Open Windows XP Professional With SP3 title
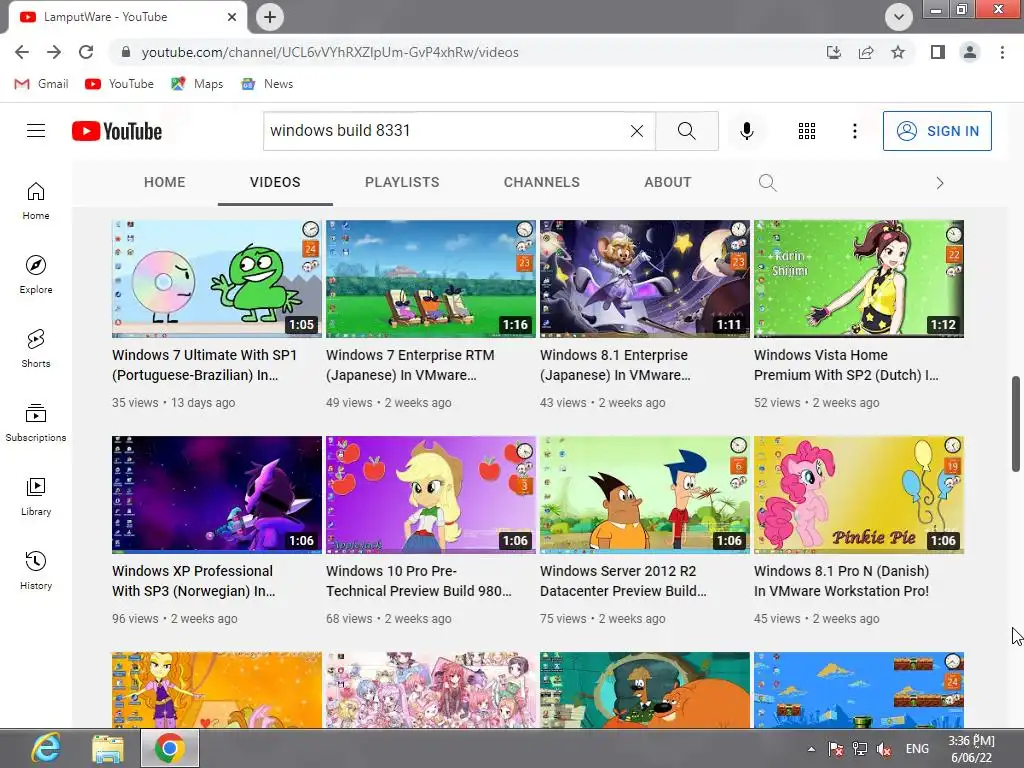The height and width of the screenshot is (768, 1024). pyautogui.click(x=193, y=581)
